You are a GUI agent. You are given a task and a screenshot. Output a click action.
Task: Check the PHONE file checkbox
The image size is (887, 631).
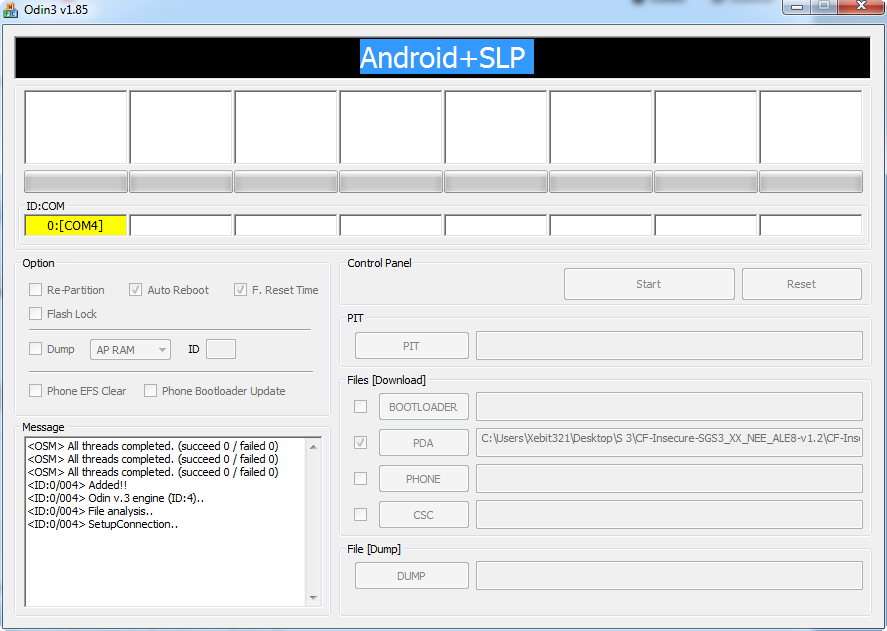tap(360, 479)
